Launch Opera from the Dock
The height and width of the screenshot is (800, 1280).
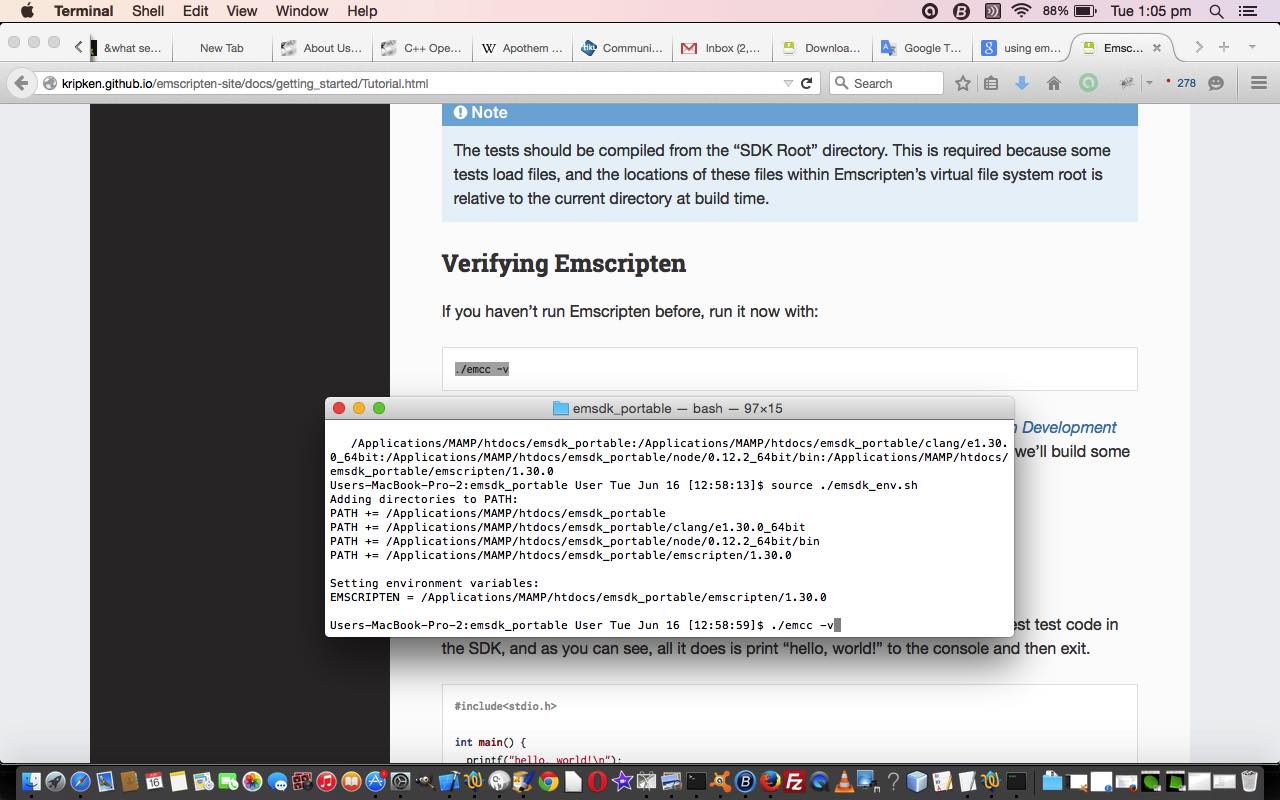(597, 782)
